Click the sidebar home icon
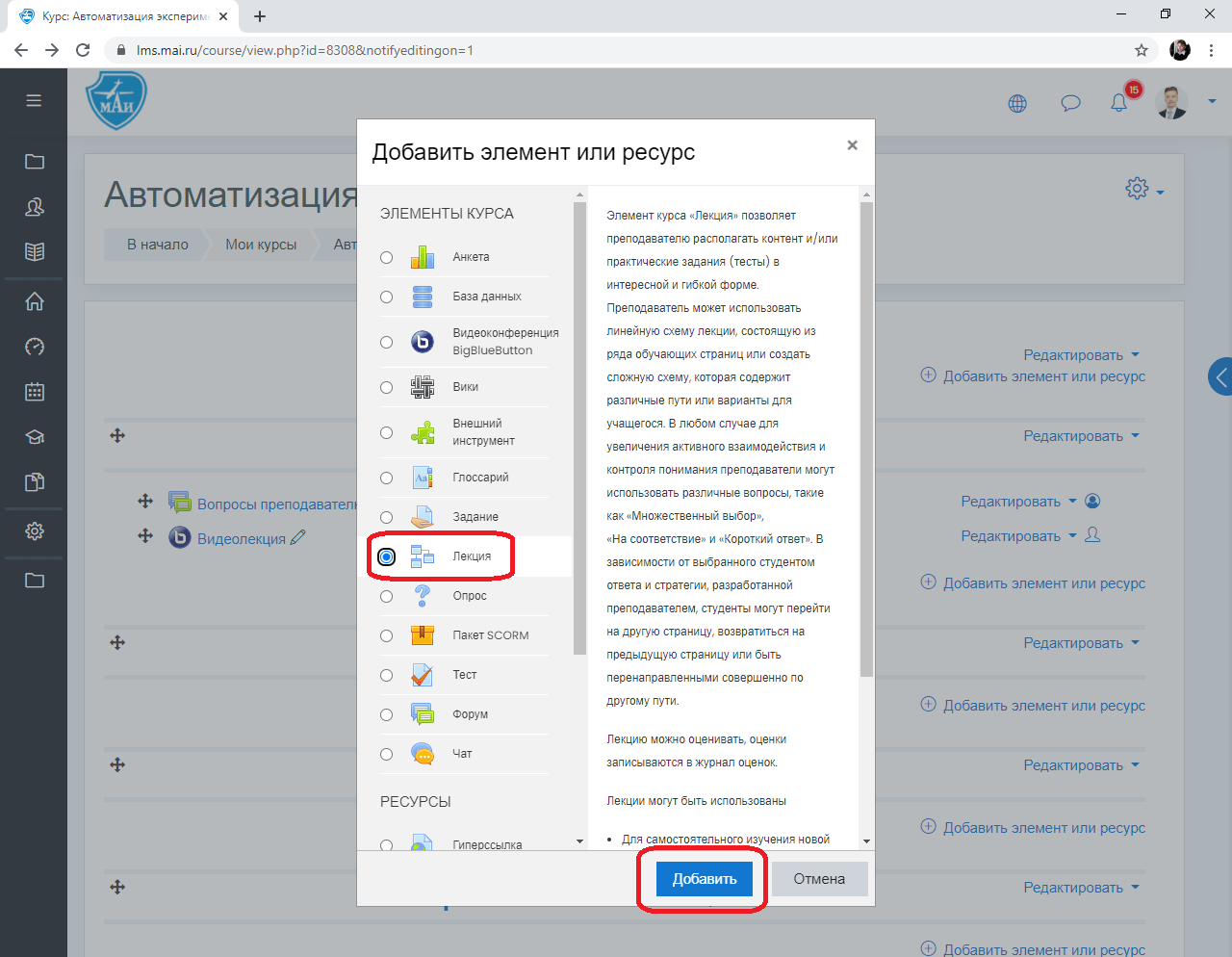Screen dimensions: 1232x957 tap(35, 301)
